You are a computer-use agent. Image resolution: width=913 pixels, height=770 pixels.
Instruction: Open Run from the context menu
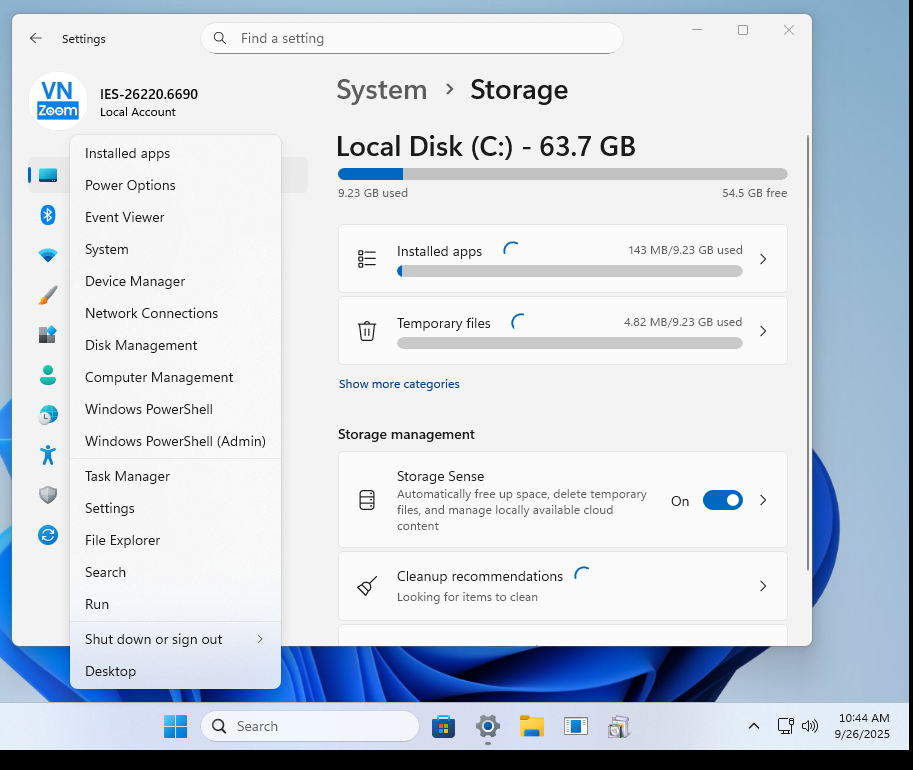pos(175,605)
